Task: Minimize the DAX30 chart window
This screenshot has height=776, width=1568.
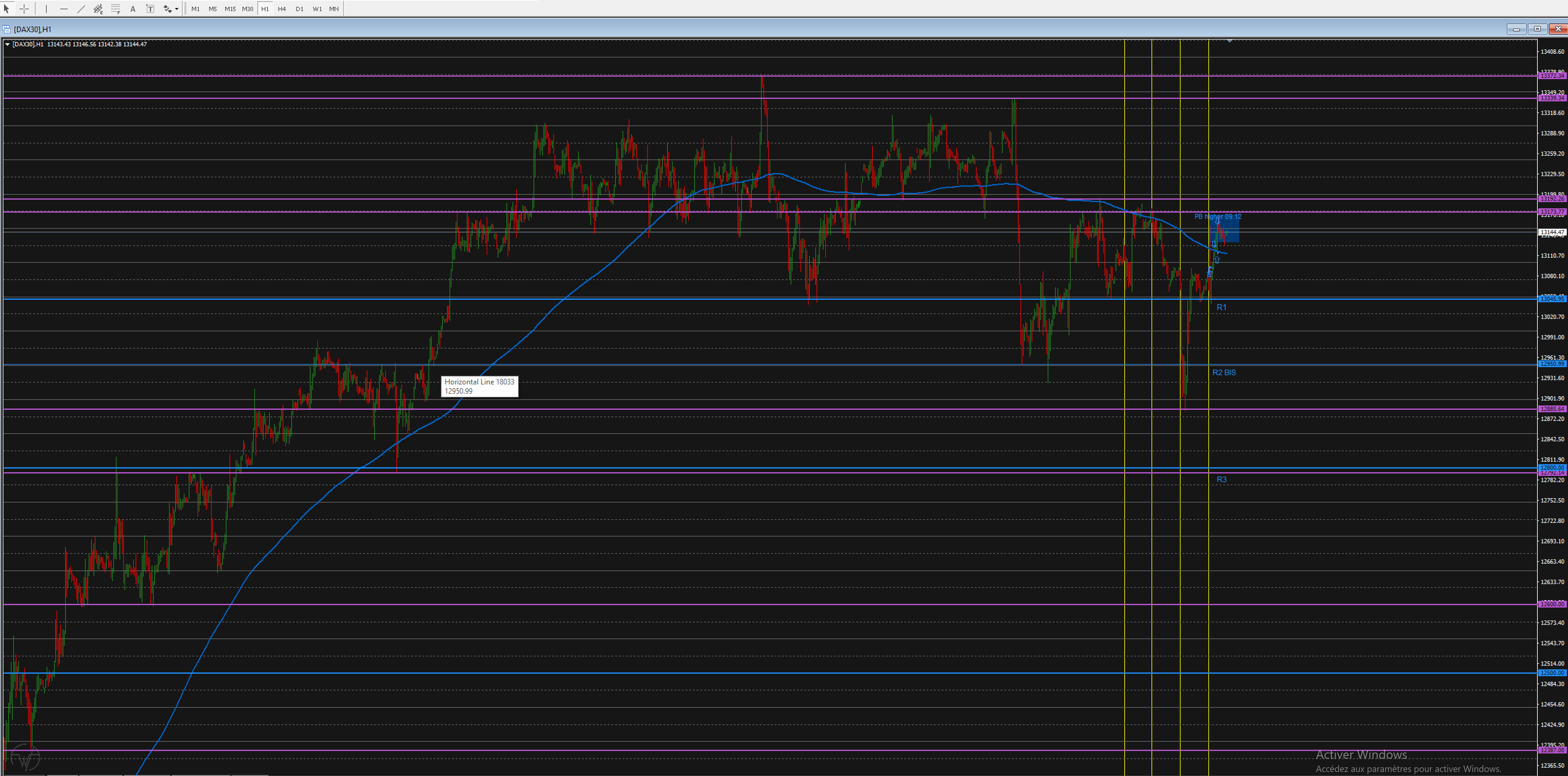Action: point(1516,29)
